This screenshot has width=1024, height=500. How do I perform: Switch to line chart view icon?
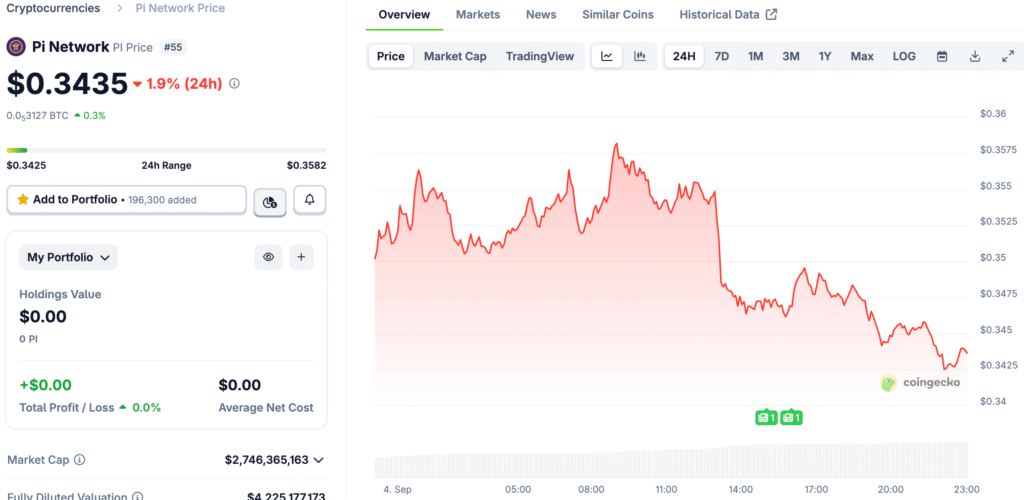pyautogui.click(x=607, y=56)
